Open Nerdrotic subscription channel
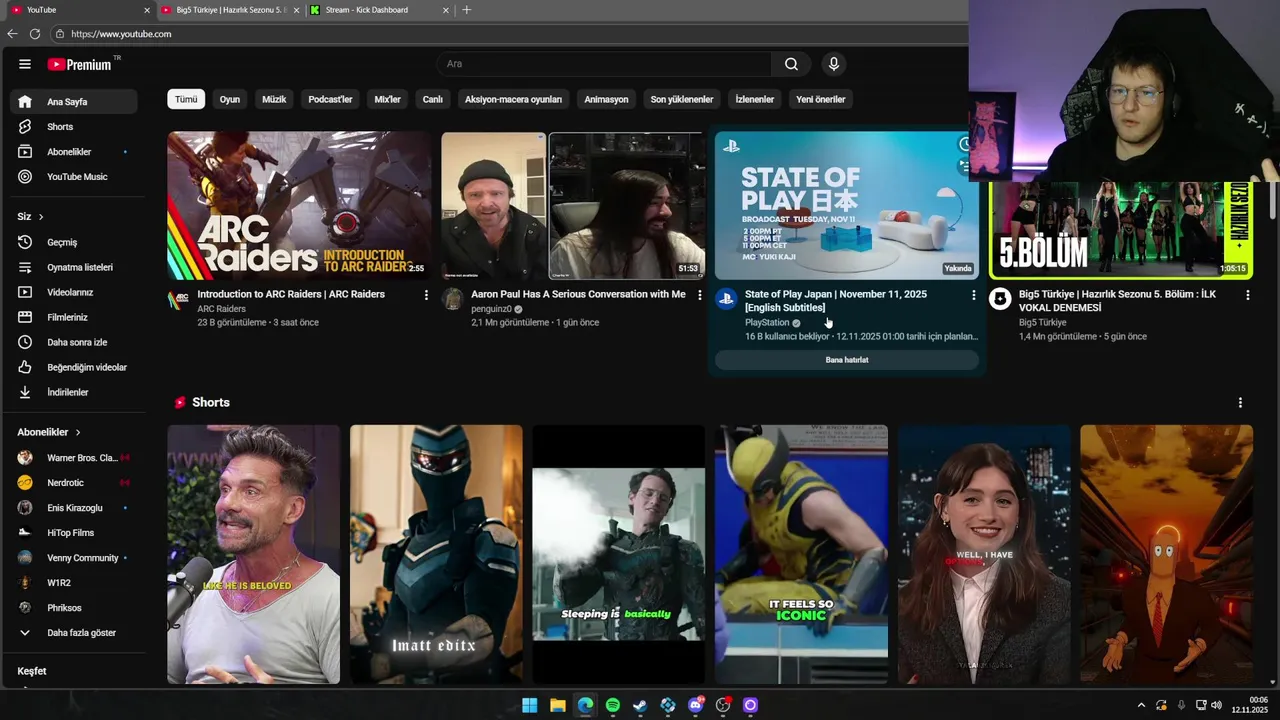 [74, 482]
